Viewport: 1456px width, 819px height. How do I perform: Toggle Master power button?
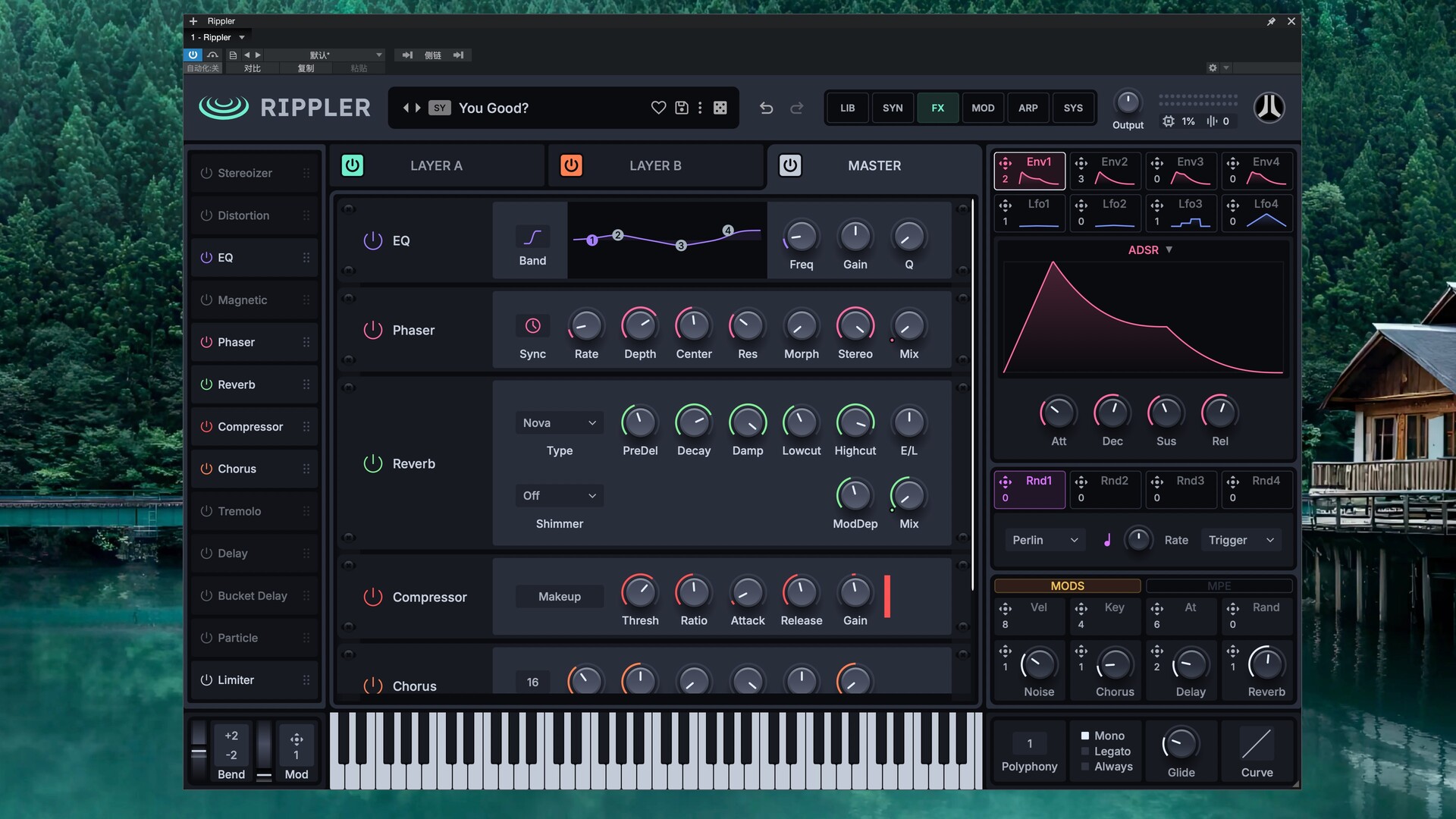790,165
